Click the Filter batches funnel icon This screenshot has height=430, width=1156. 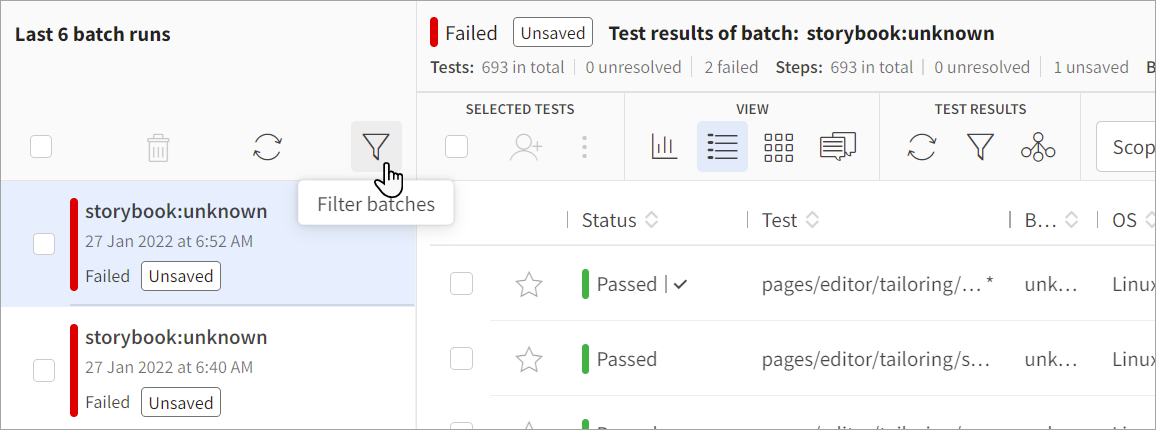375,147
